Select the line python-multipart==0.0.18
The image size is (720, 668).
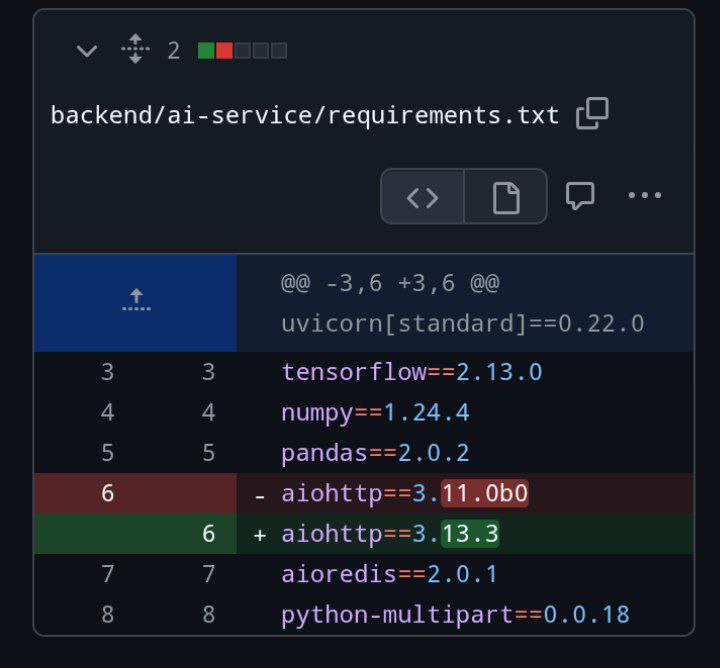456,615
